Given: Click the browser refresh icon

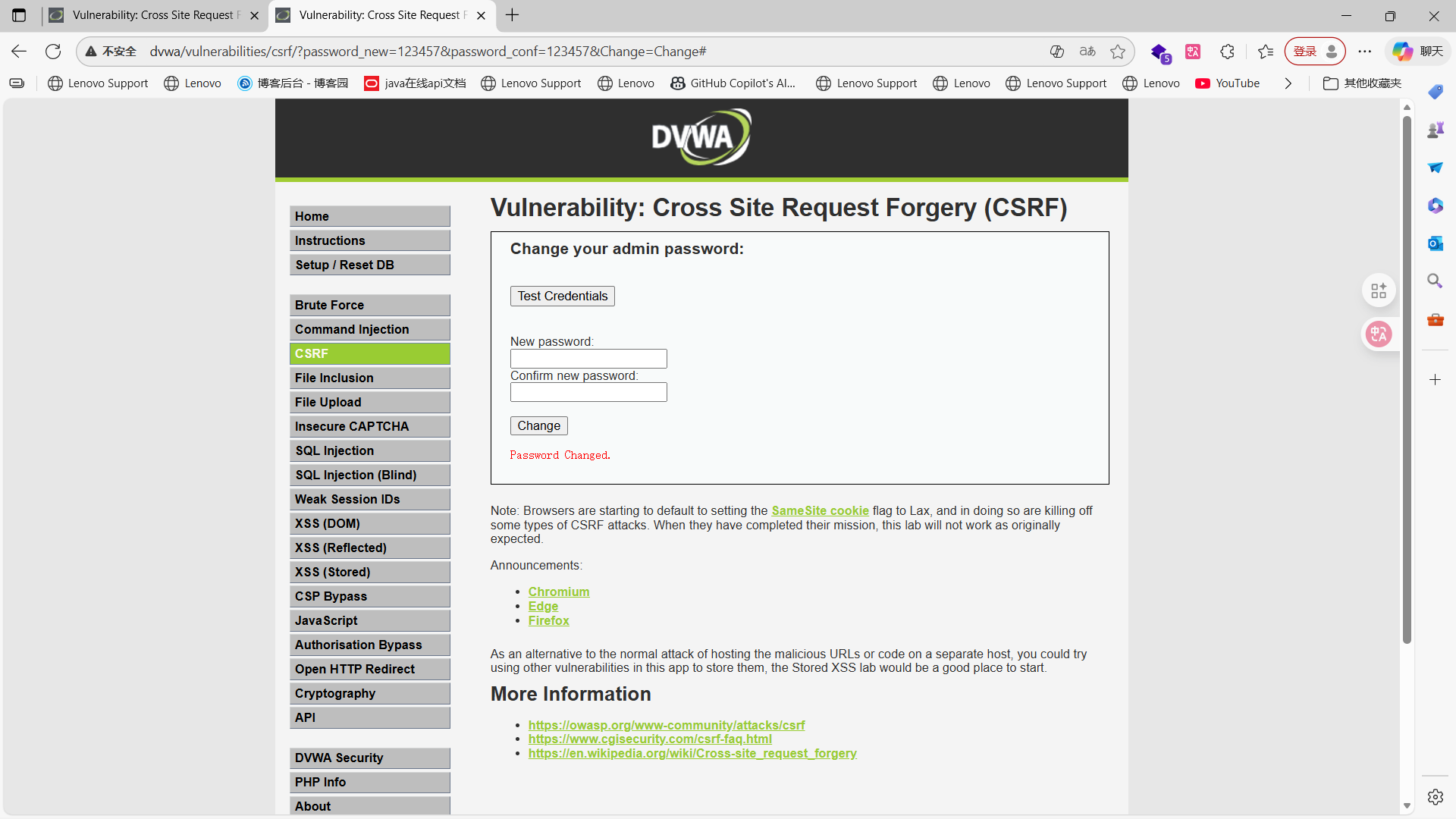Looking at the screenshot, I should 53,52.
